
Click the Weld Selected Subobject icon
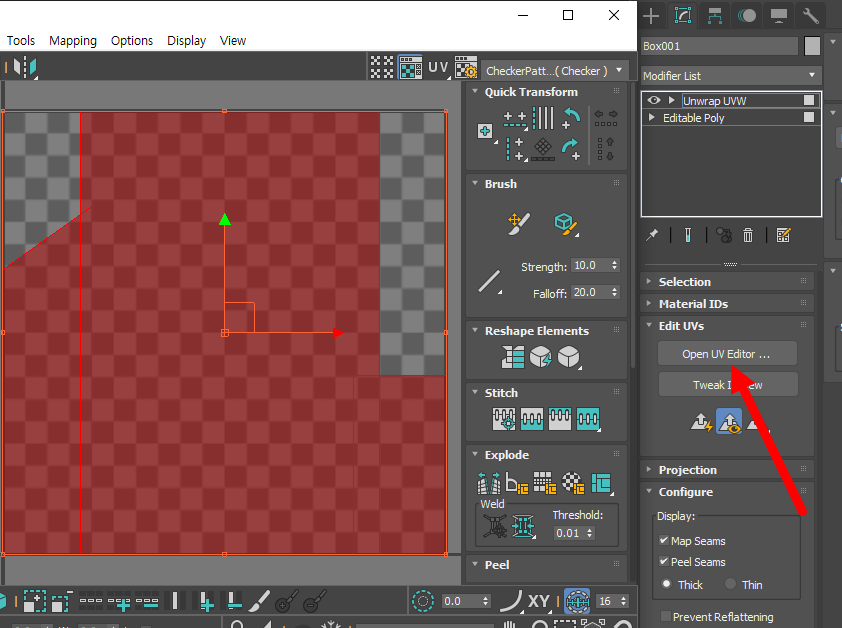[523, 526]
